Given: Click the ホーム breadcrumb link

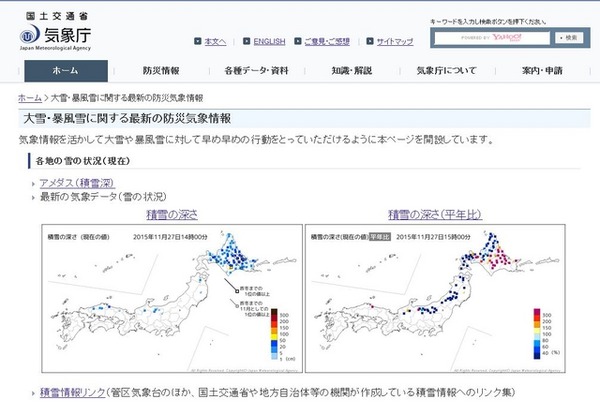Looking at the screenshot, I should [x=30, y=98].
